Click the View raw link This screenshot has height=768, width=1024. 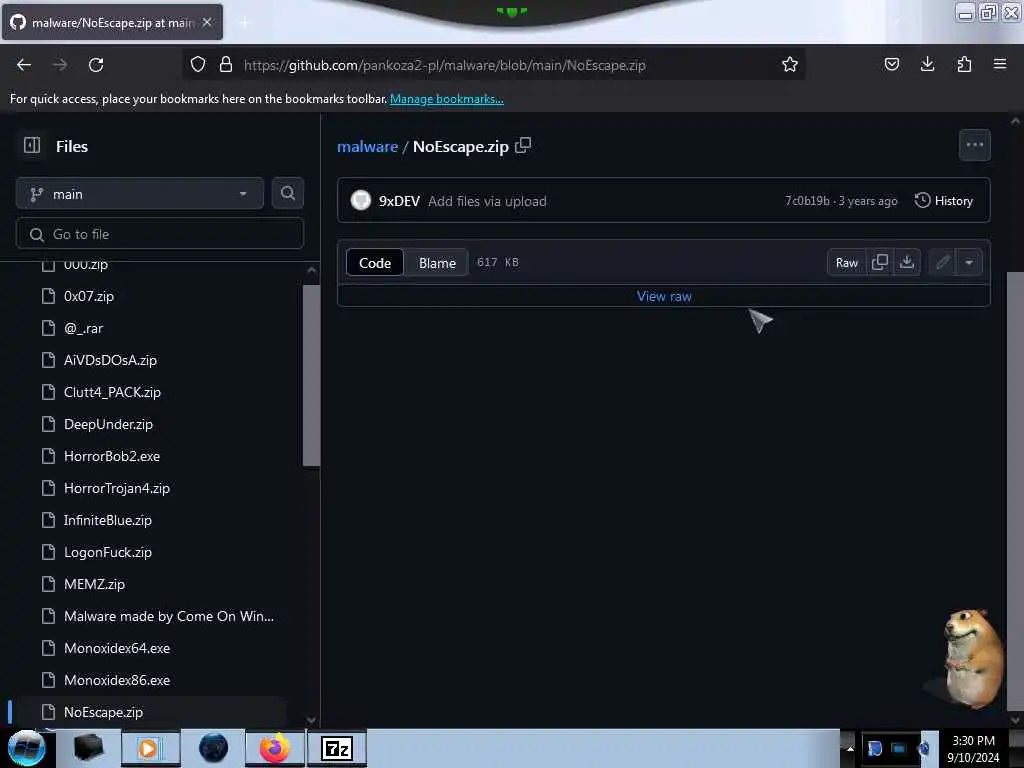[x=664, y=296]
